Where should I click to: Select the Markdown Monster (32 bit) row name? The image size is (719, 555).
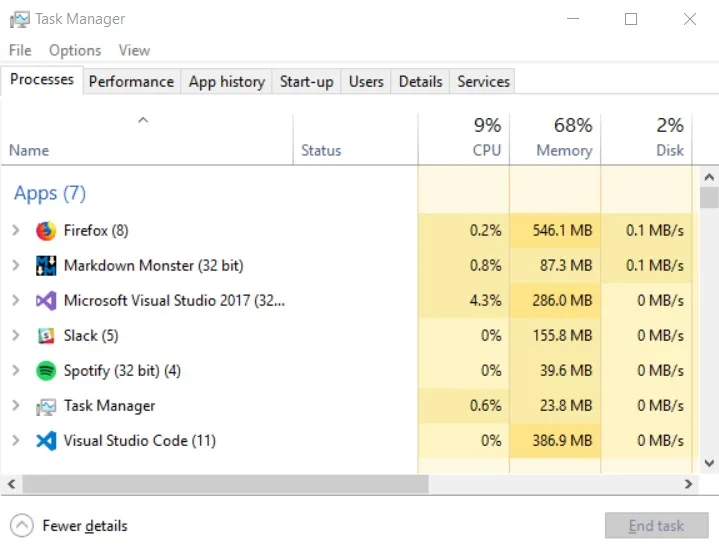pyautogui.click(x=154, y=265)
